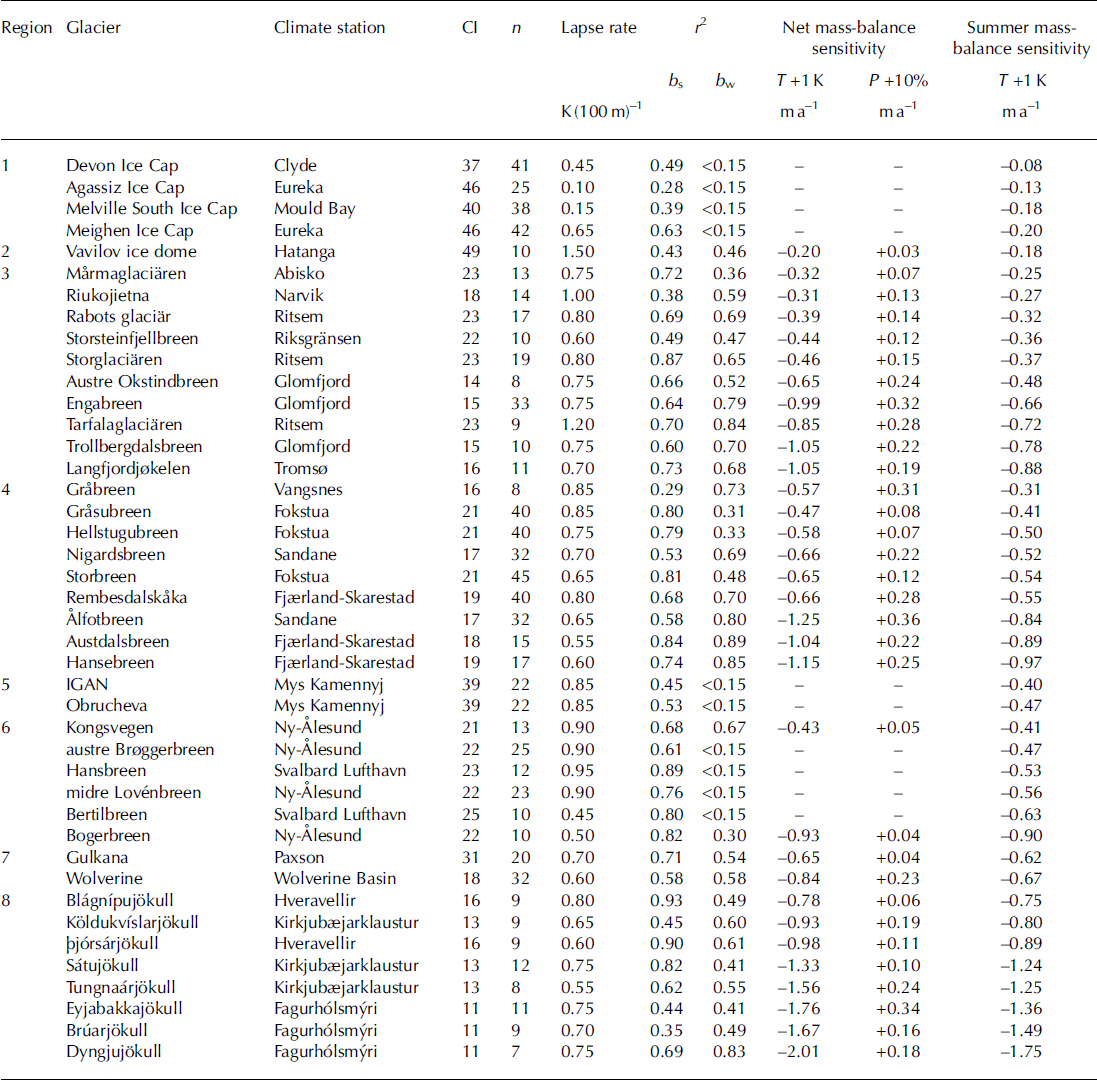Select 'Eyjabakkajökull' glacier name

coord(125,1009)
